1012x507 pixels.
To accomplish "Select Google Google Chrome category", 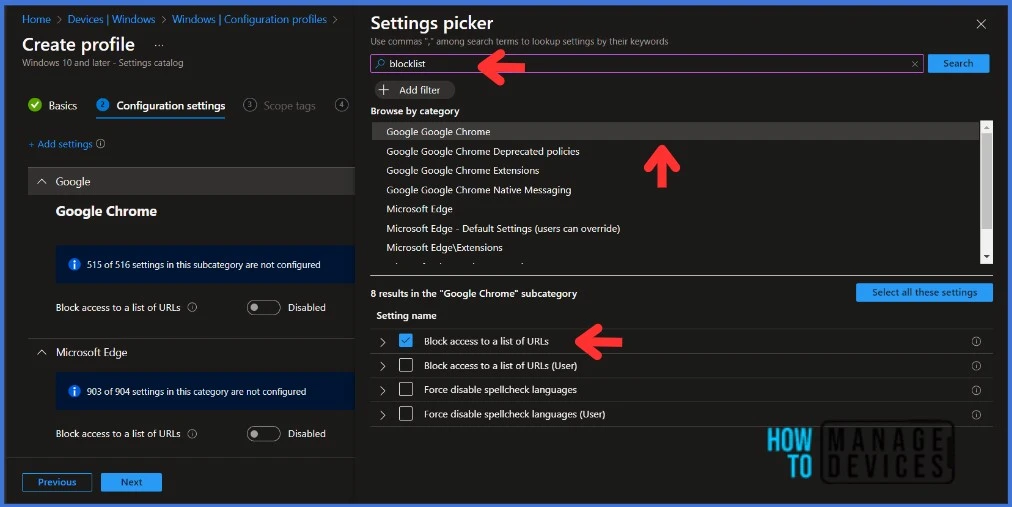I will (675, 132).
